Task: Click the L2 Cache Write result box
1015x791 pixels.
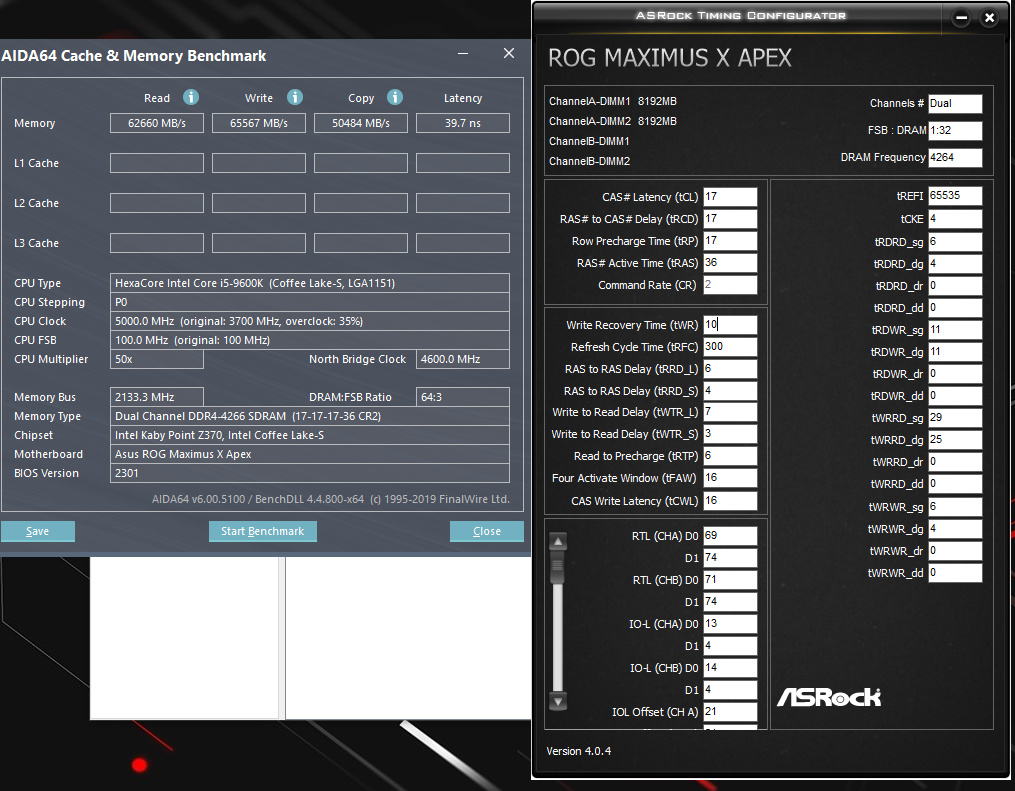Action: click(259, 203)
